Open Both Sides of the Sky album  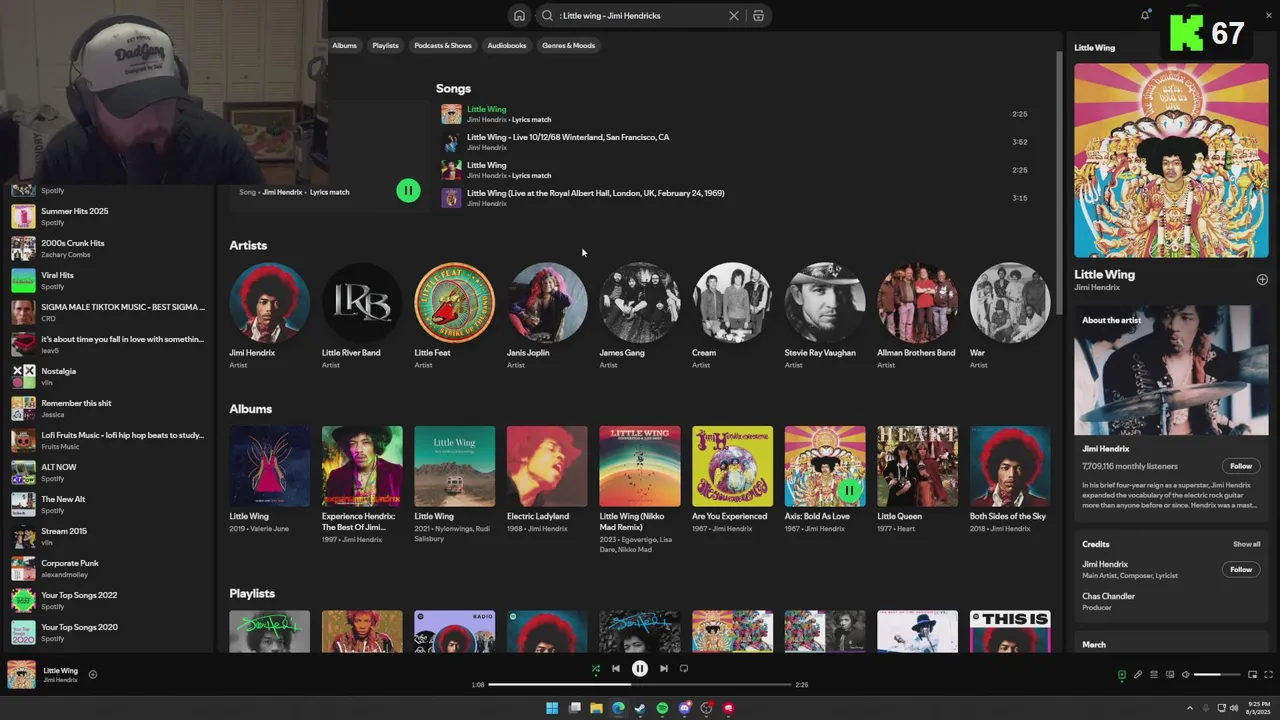pos(1010,467)
